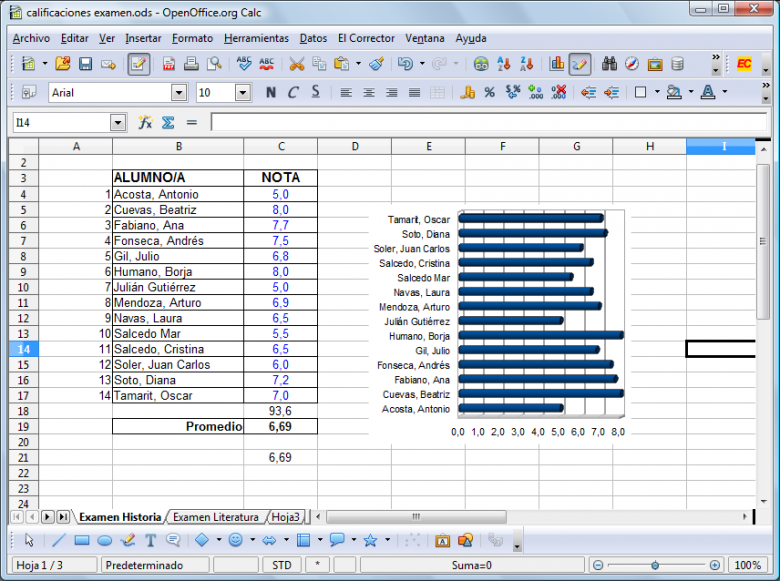Screen dimensions: 780x581
Task: Sort descending Z-A icon
Action: coord(526,64)
